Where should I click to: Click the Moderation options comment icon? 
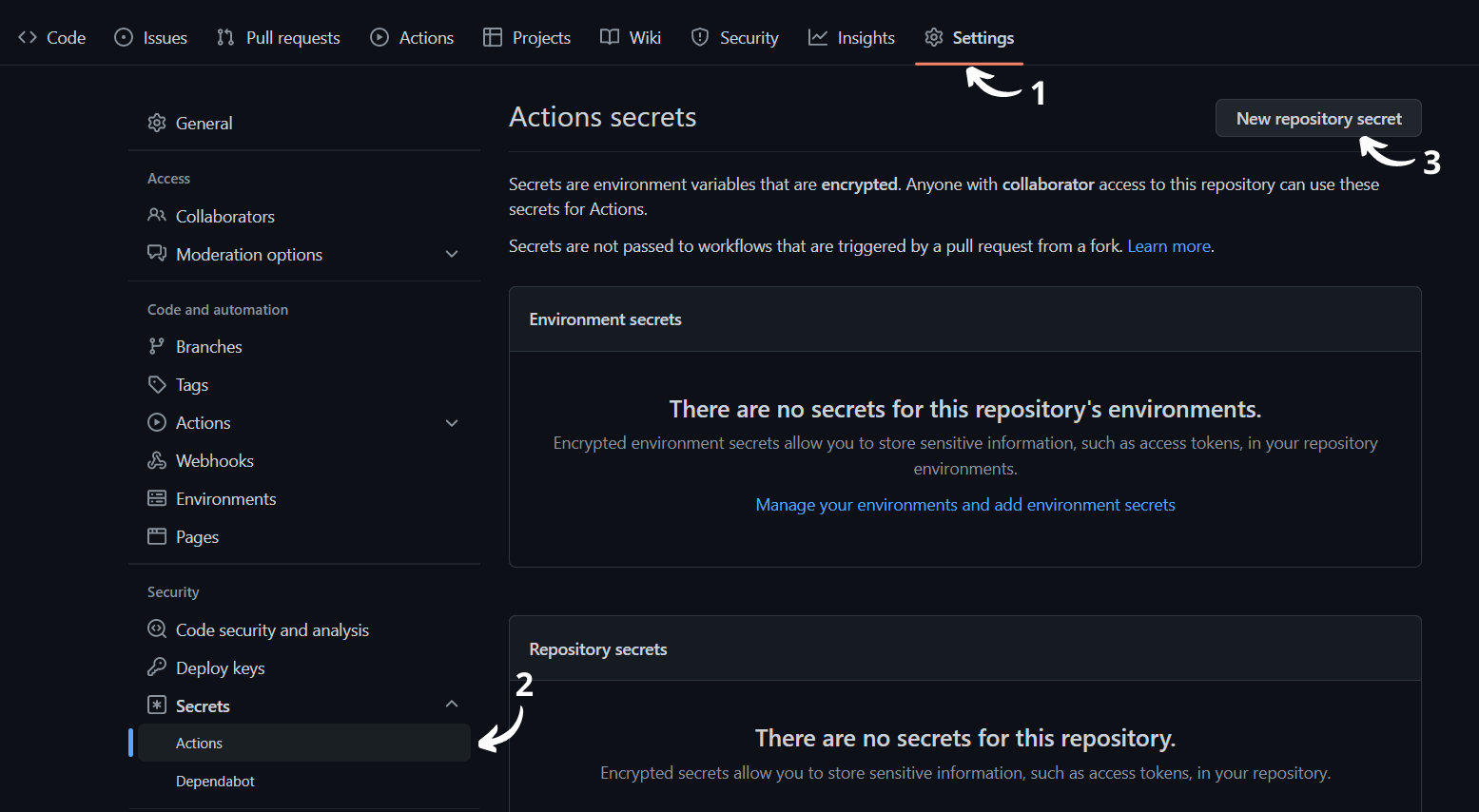point(157,253)
